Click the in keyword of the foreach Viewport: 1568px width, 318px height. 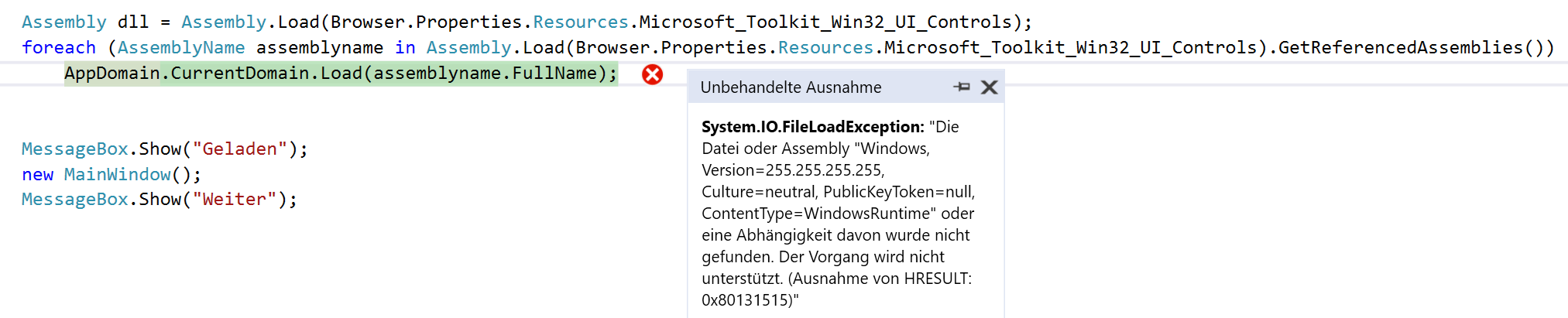[x=405, y=48]
